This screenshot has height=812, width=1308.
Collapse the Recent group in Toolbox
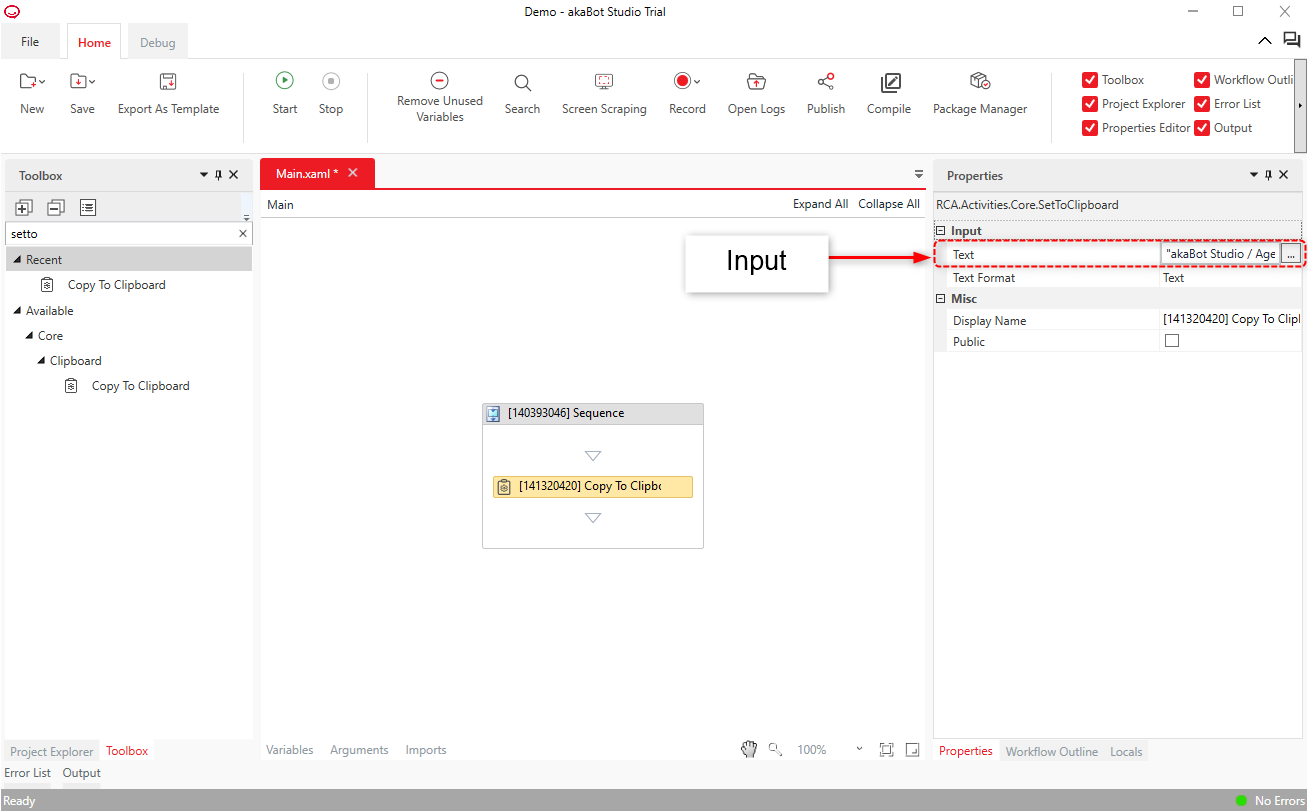tap(17, 260)
